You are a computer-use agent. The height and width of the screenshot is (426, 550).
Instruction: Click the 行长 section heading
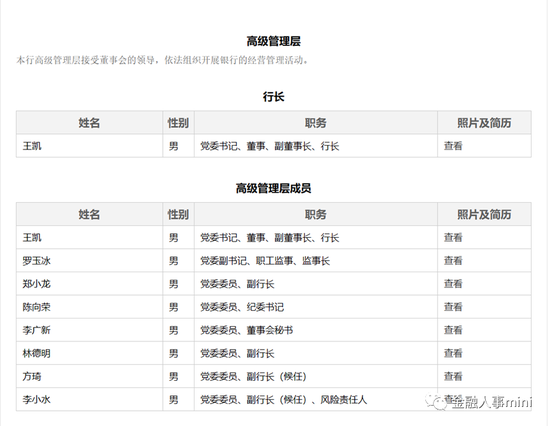pyautogui.click(x=273, y=96)
